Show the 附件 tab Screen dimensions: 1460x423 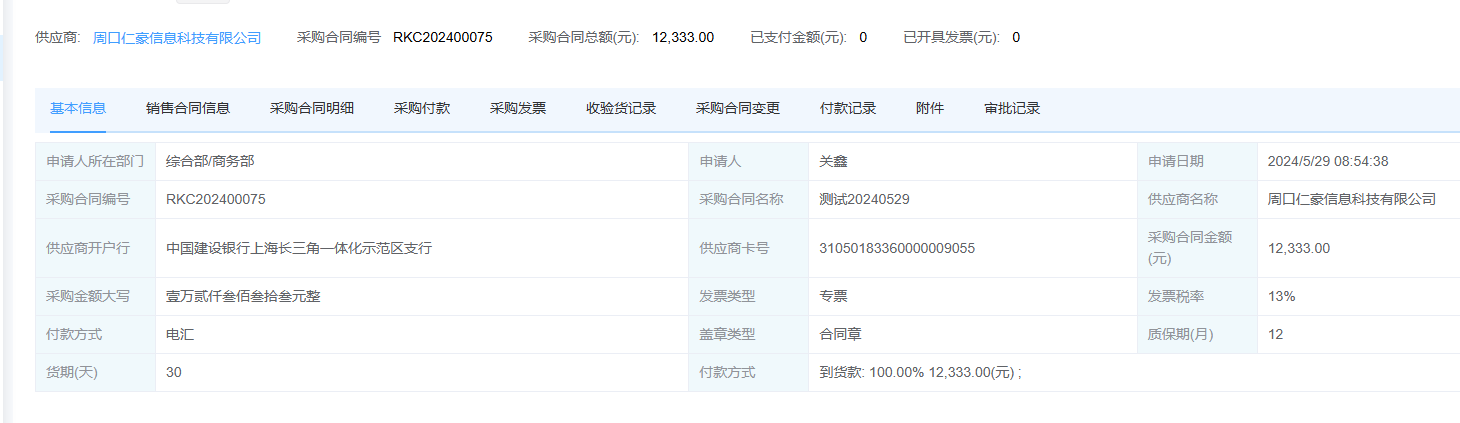coord(929,109)
